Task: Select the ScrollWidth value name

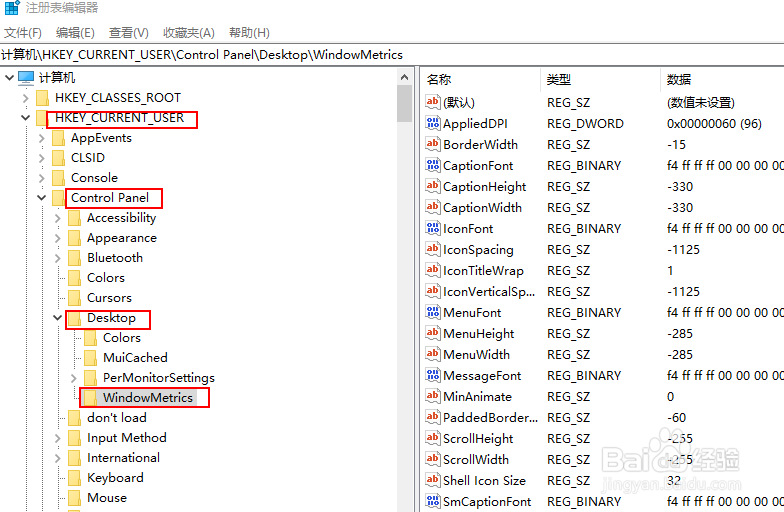Action: pos(476,459)
